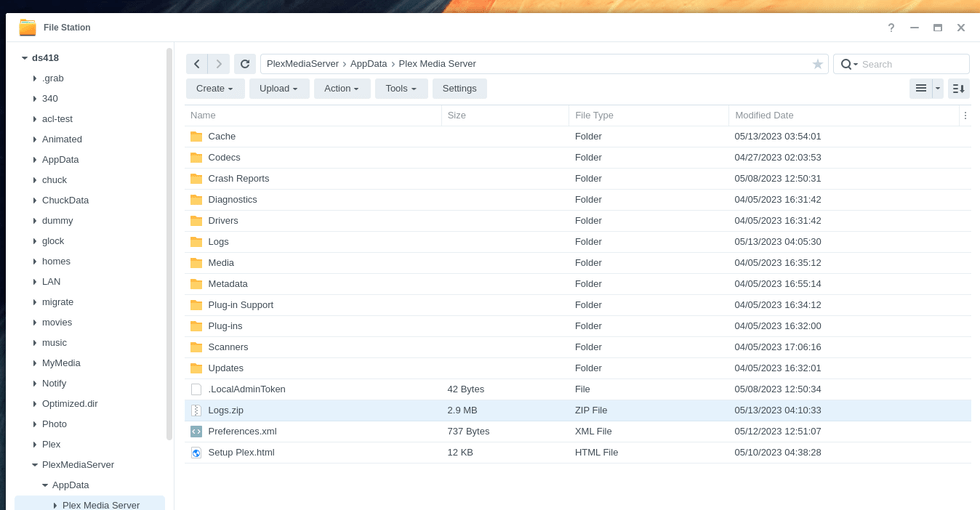
Task: Select the MyMedia folder in tree
Action: click(x=61, y=363)
